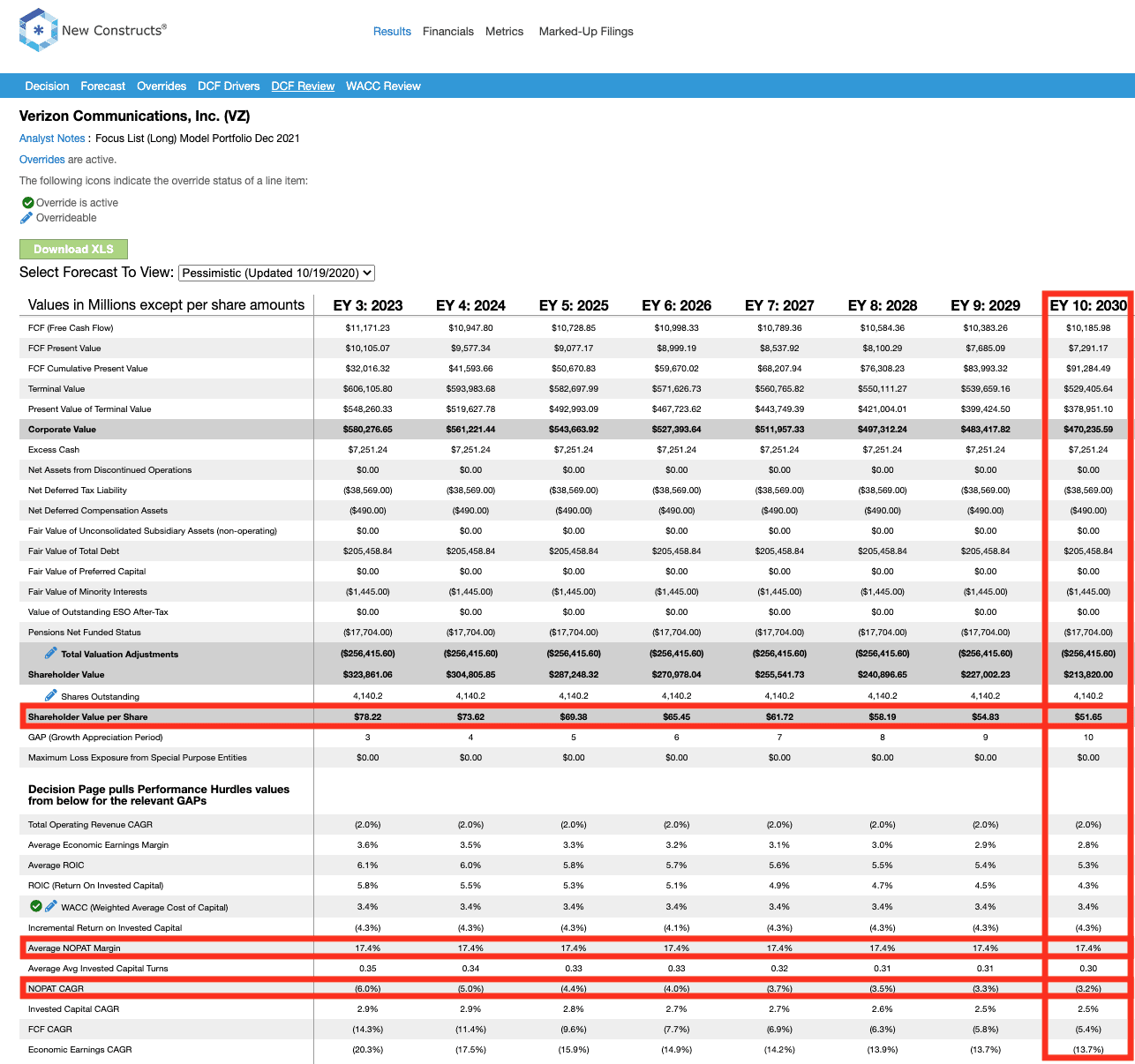
Task: Open the Marked-Up Filings menu
Action: click(586, 31)
